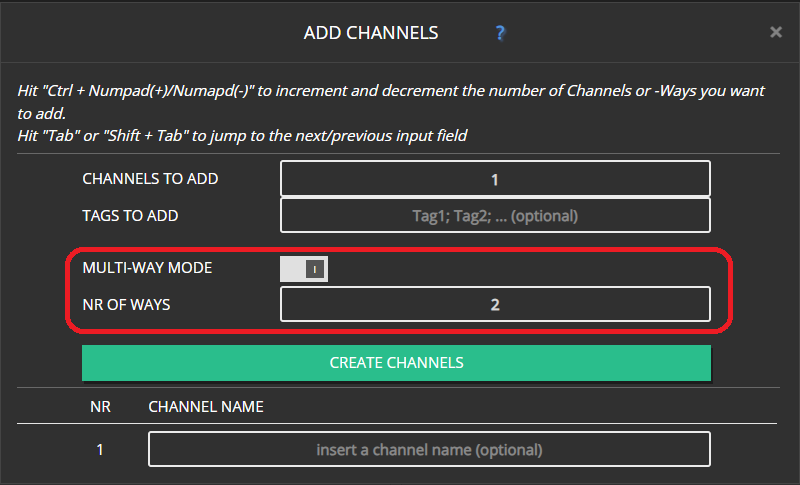Click the Channels To Add number field
The width and height of the screenshot is (800, 485).
click(x=495, y=180)
